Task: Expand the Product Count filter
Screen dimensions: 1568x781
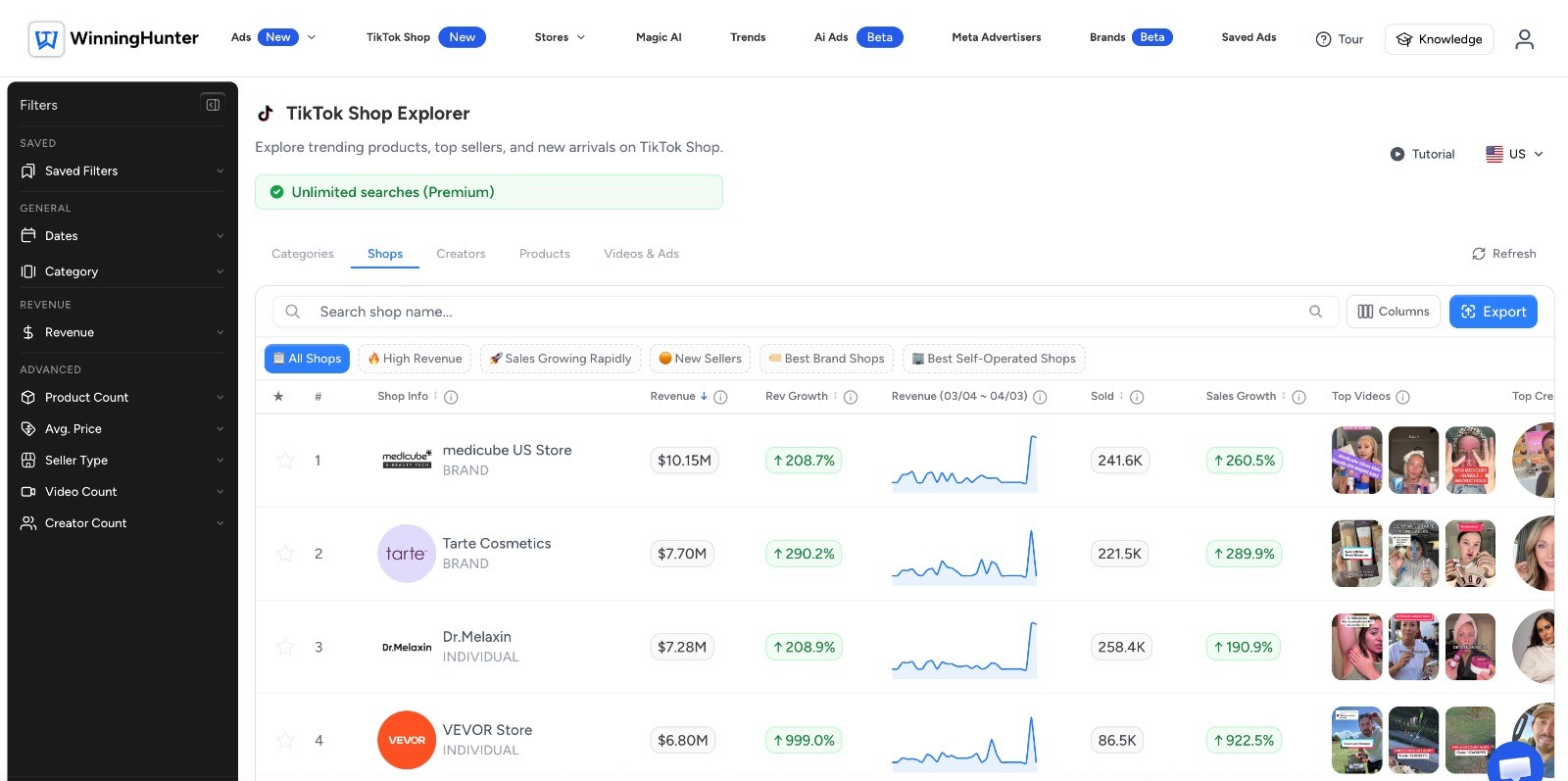Action: pyautogui.click(x=122, y=397)
